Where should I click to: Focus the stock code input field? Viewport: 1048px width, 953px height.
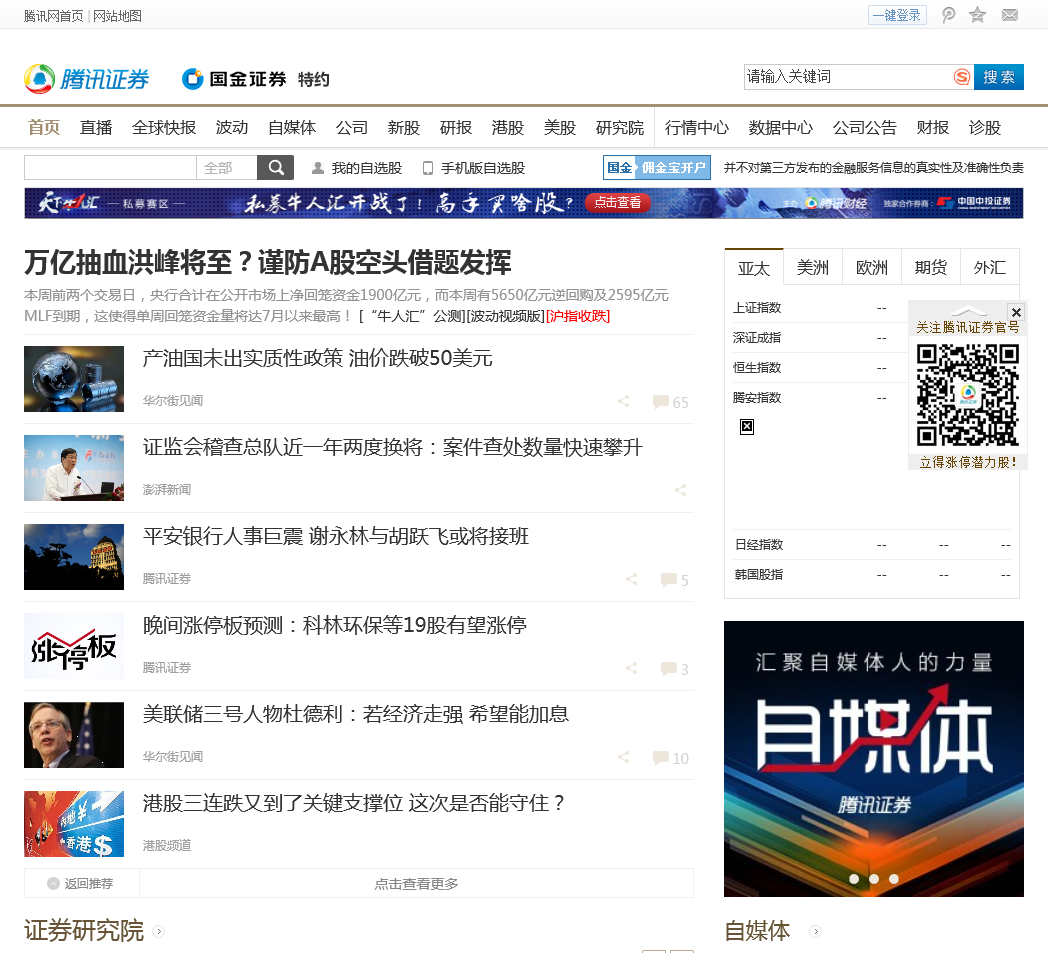click(x=110, y=168)
